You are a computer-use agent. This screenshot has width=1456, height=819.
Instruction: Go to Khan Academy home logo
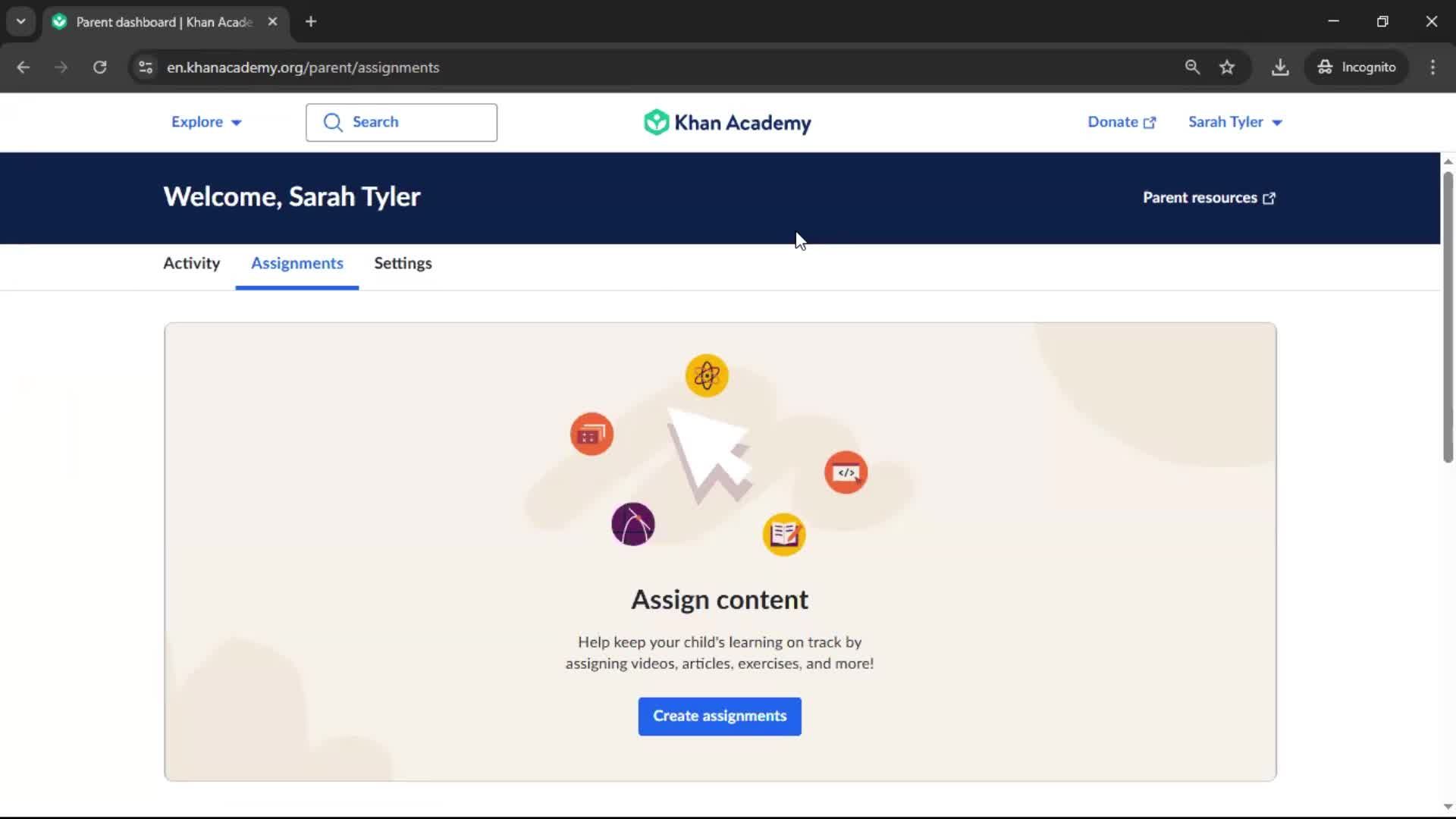(727, 122)
